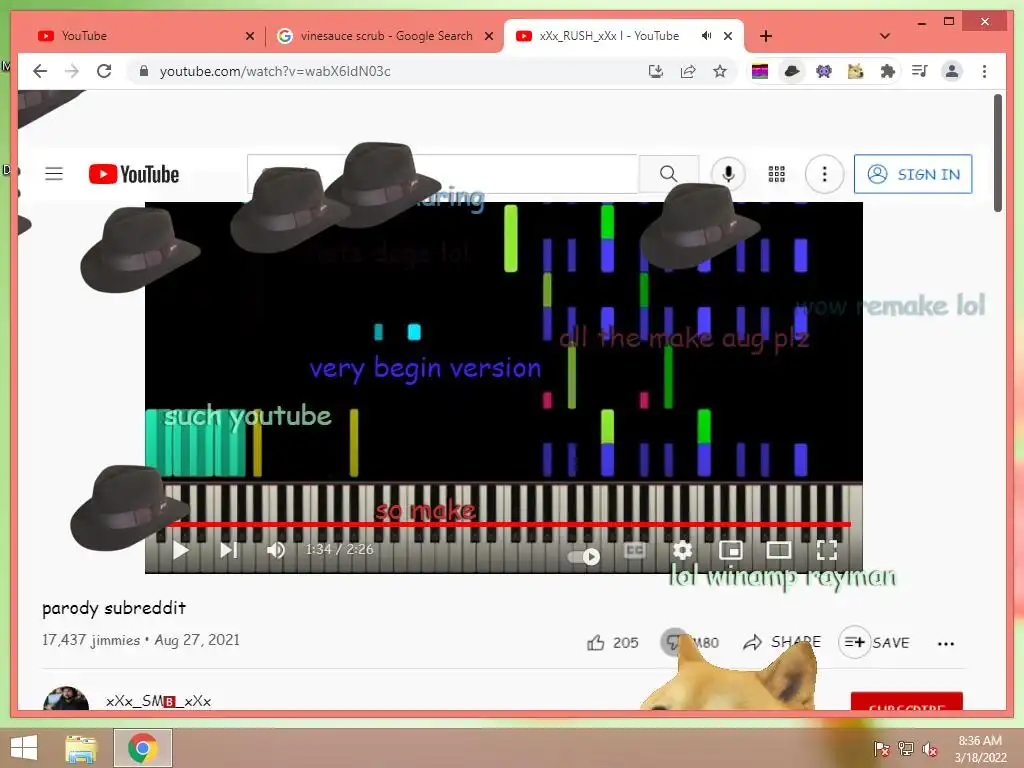Bookmark this page with the star
The width and height of the screenshot is (1024, 768).
pos(720,71)
